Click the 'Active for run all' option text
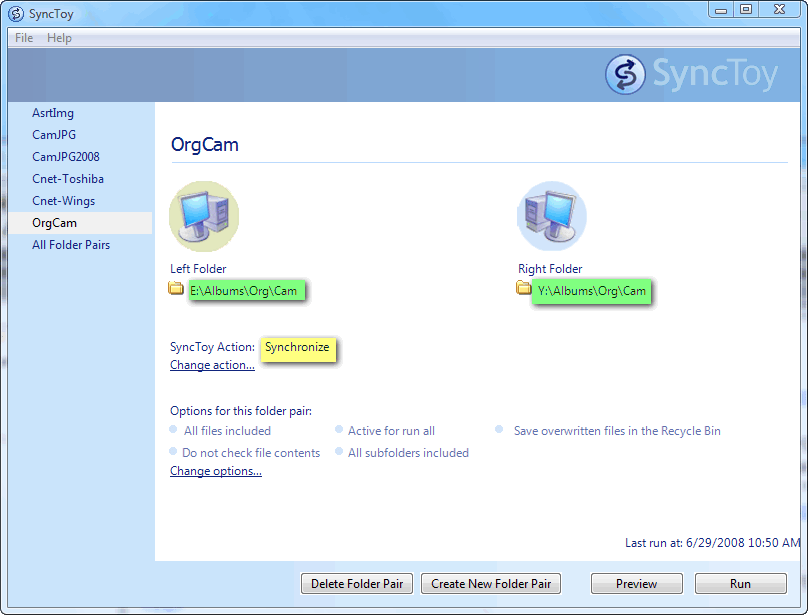Screen dimensions: 808x615 [392, 431]
